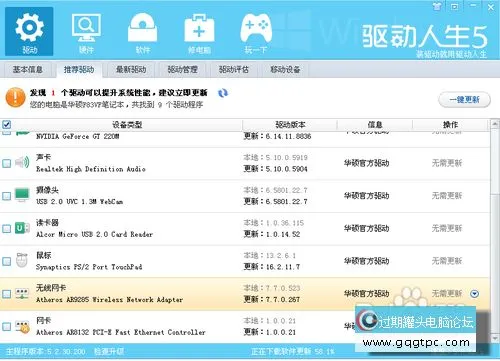Toggle the select-all checkbox in header
500x361 pixels.
[x=6, y=124]
